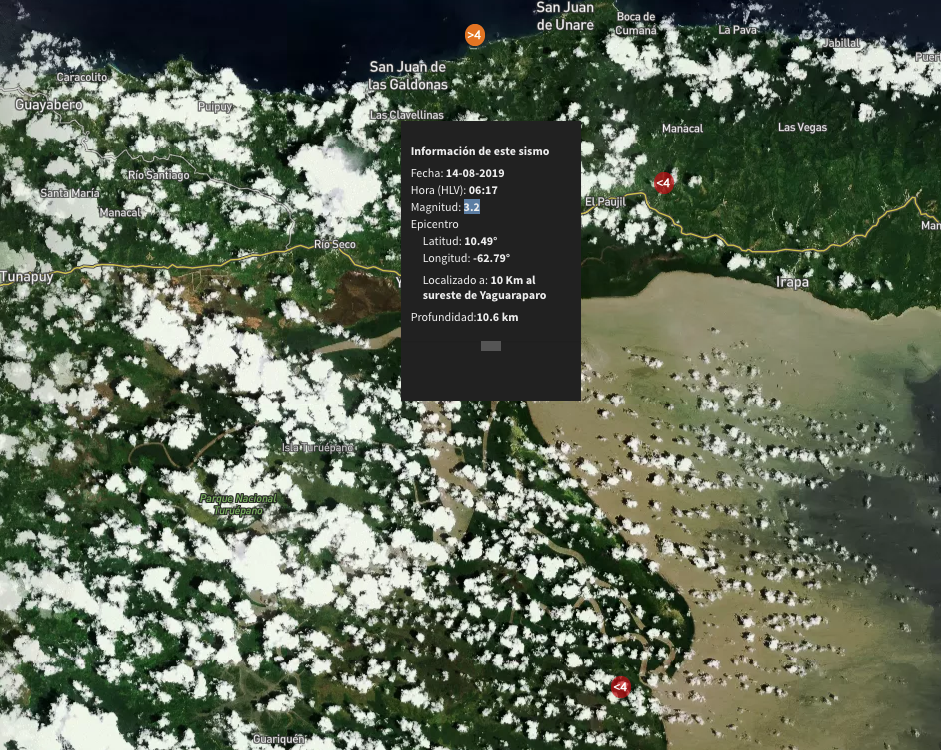Select the red "<4" marker near El Paujil
The height and width of the screenshot is (750, 941).
coord(663,183)
